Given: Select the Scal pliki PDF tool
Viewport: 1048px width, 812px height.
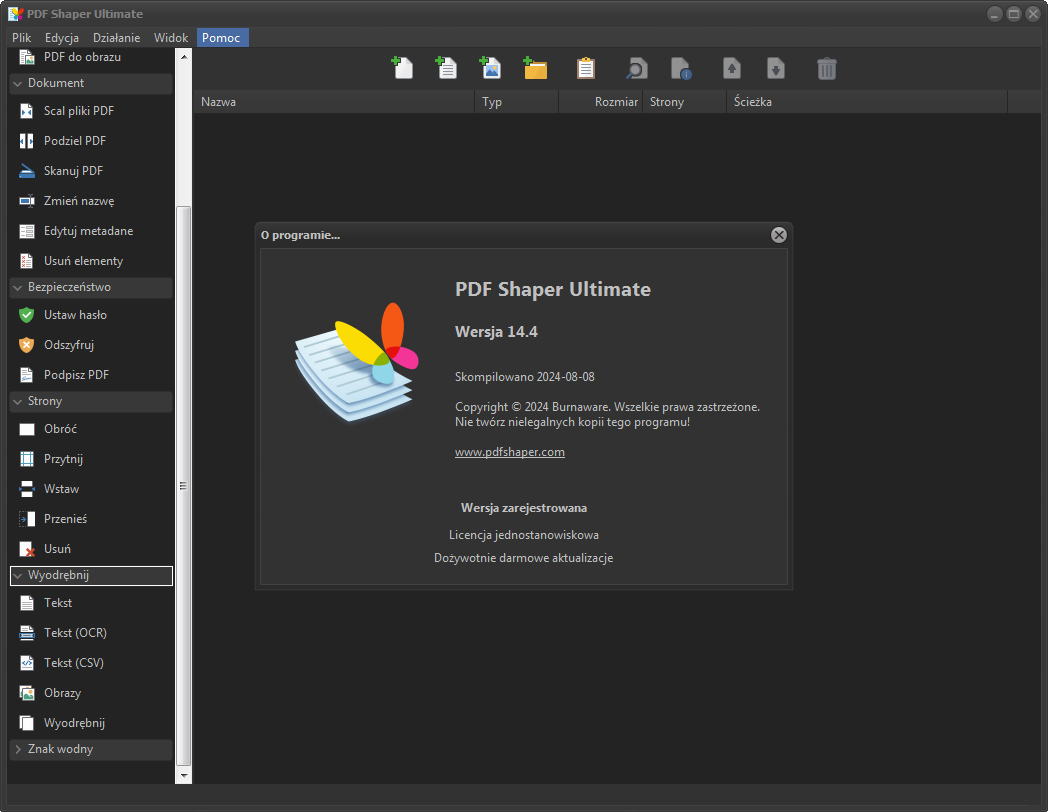Looking at the screenshot, I should (92, 111).
